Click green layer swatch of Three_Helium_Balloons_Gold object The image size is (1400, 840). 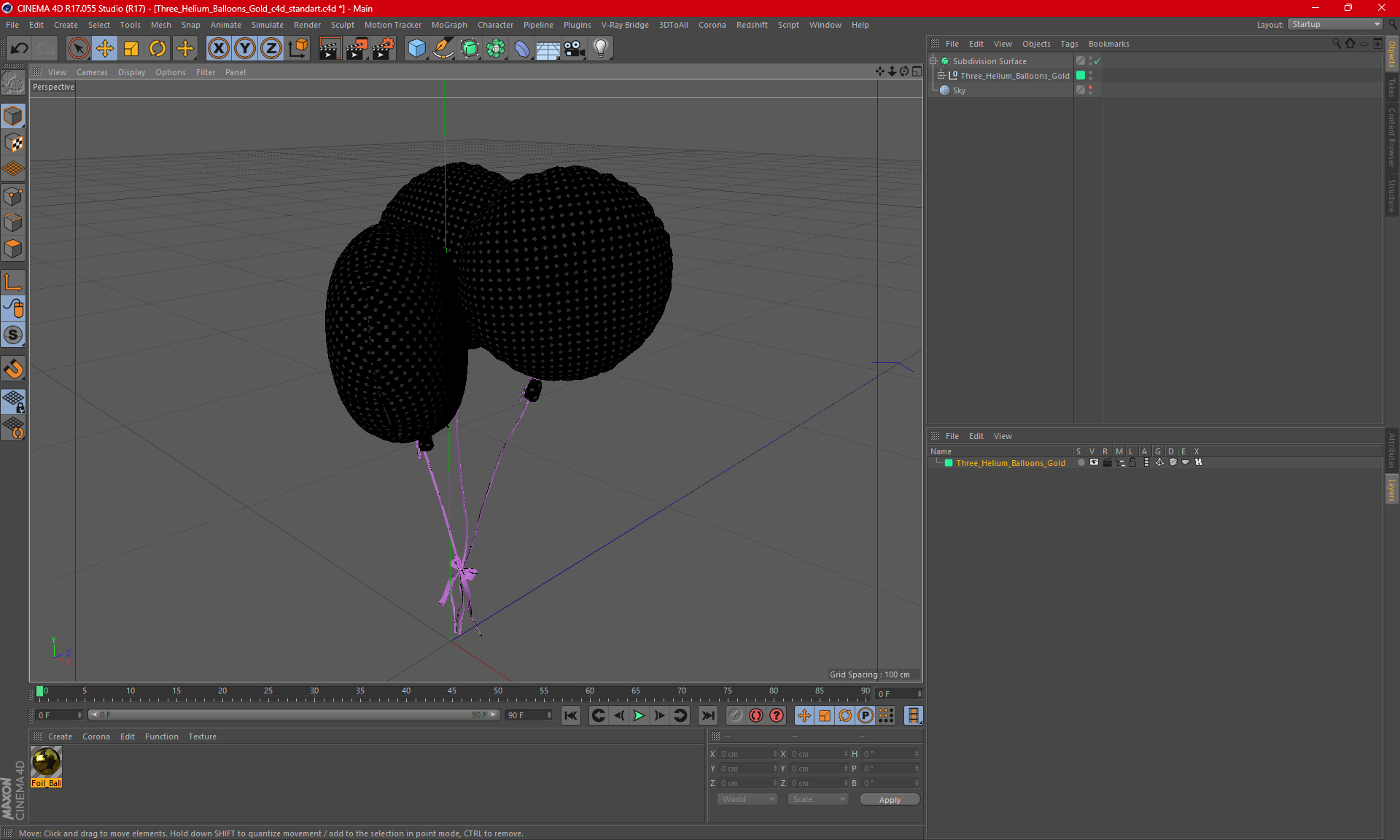coord(1081,75)
